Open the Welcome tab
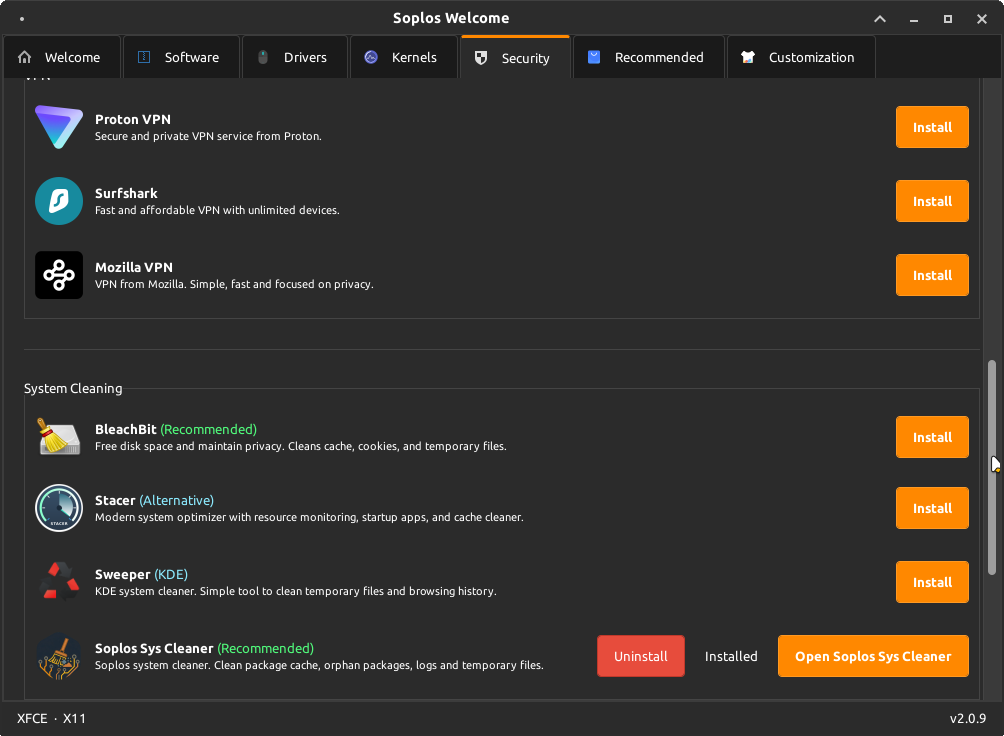This screenshot has width=1004, height=736. coord(61,57)
